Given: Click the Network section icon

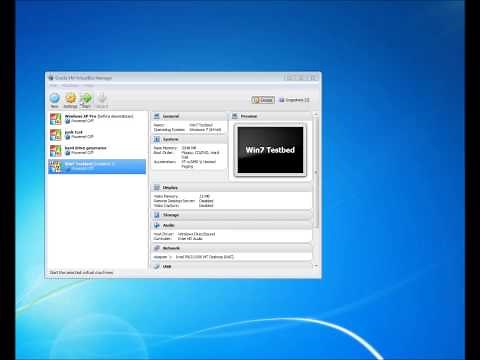Looking at the screenshot, I should pyautogui.click(x=157, y=248).
